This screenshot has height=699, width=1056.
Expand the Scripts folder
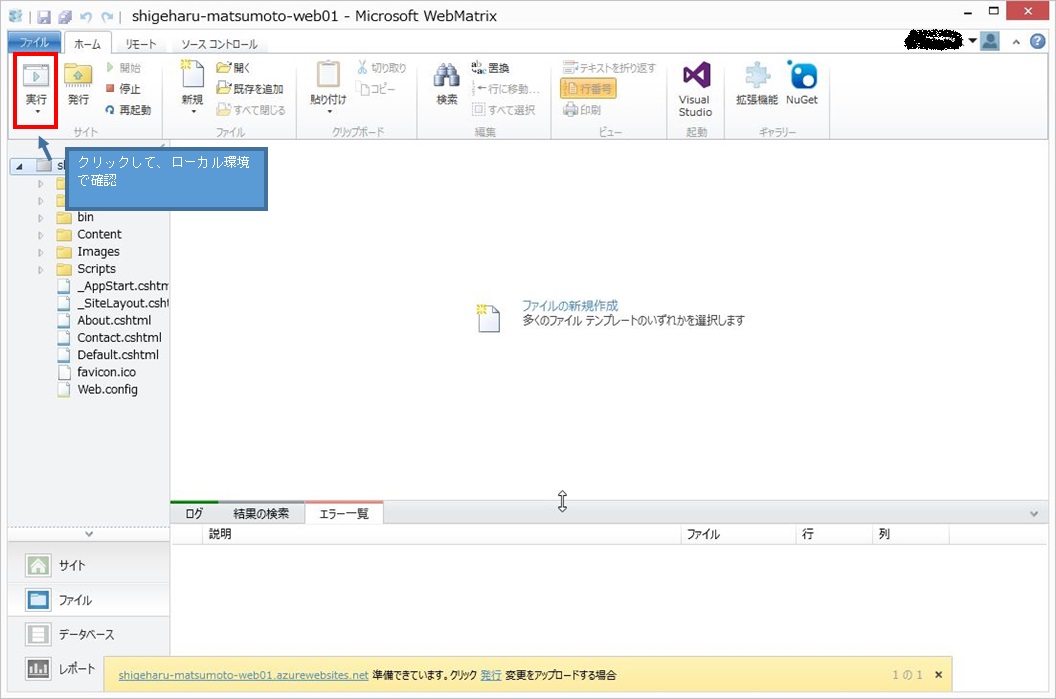40,269
